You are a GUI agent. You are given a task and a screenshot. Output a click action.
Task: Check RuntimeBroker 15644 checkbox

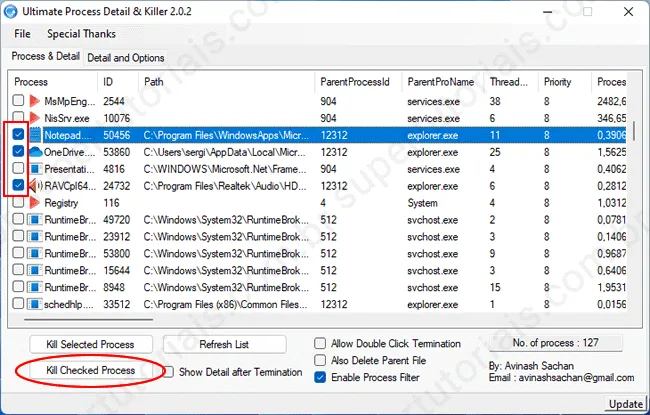coord(18,269)
